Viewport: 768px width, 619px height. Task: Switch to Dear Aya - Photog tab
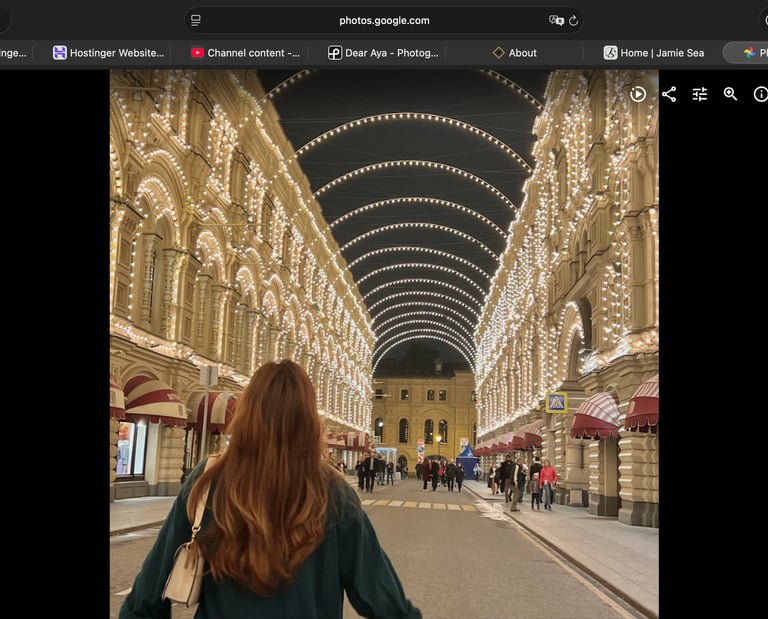pyautogui.click(x=383, y=53)
